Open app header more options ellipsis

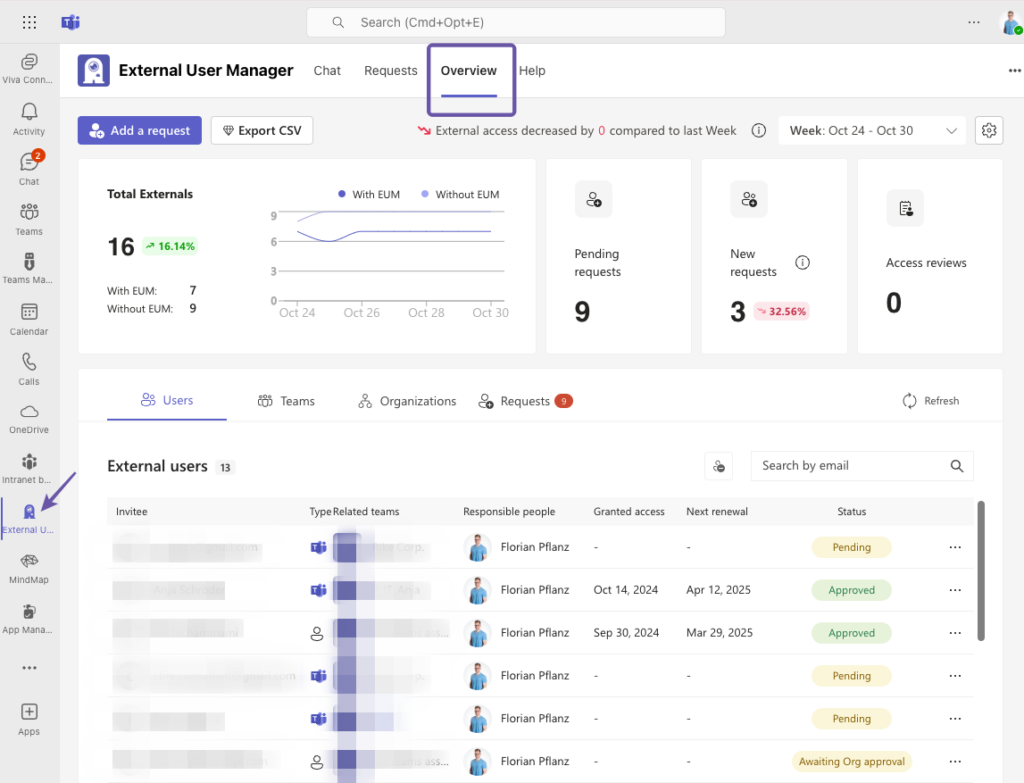[x=1014, y=71]
